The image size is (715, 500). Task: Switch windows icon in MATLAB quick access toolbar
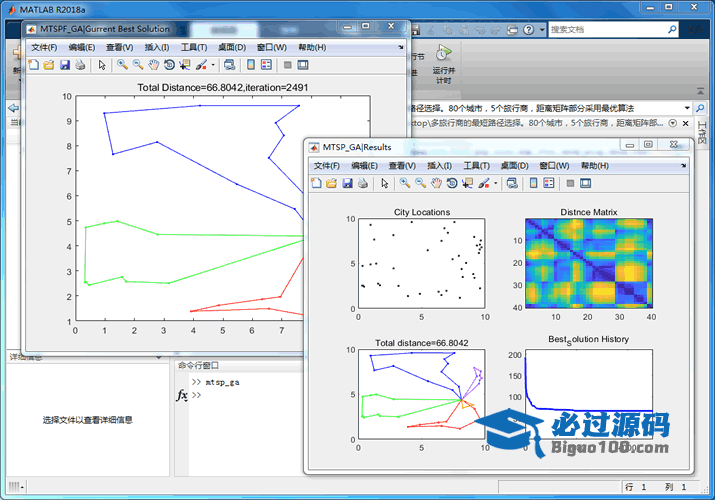click(x=513, y=30)
